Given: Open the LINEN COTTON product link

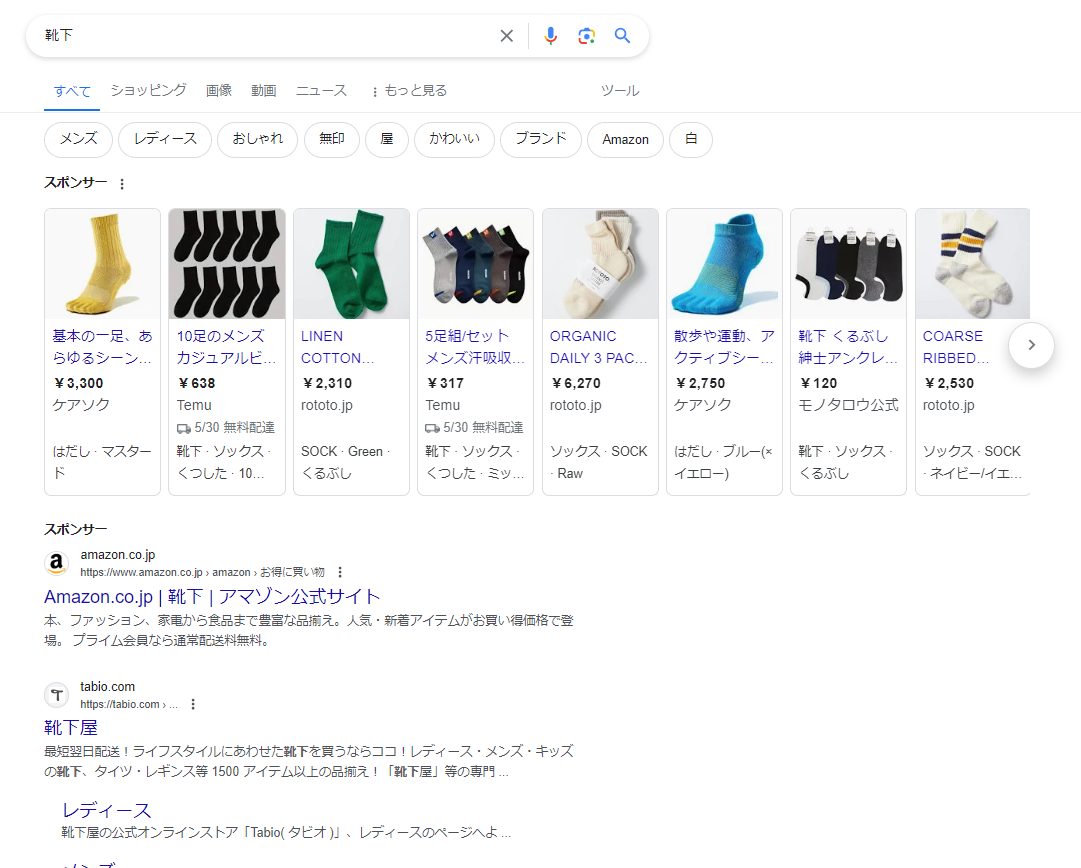Looking at the screenshot, I should click(338, 347).
